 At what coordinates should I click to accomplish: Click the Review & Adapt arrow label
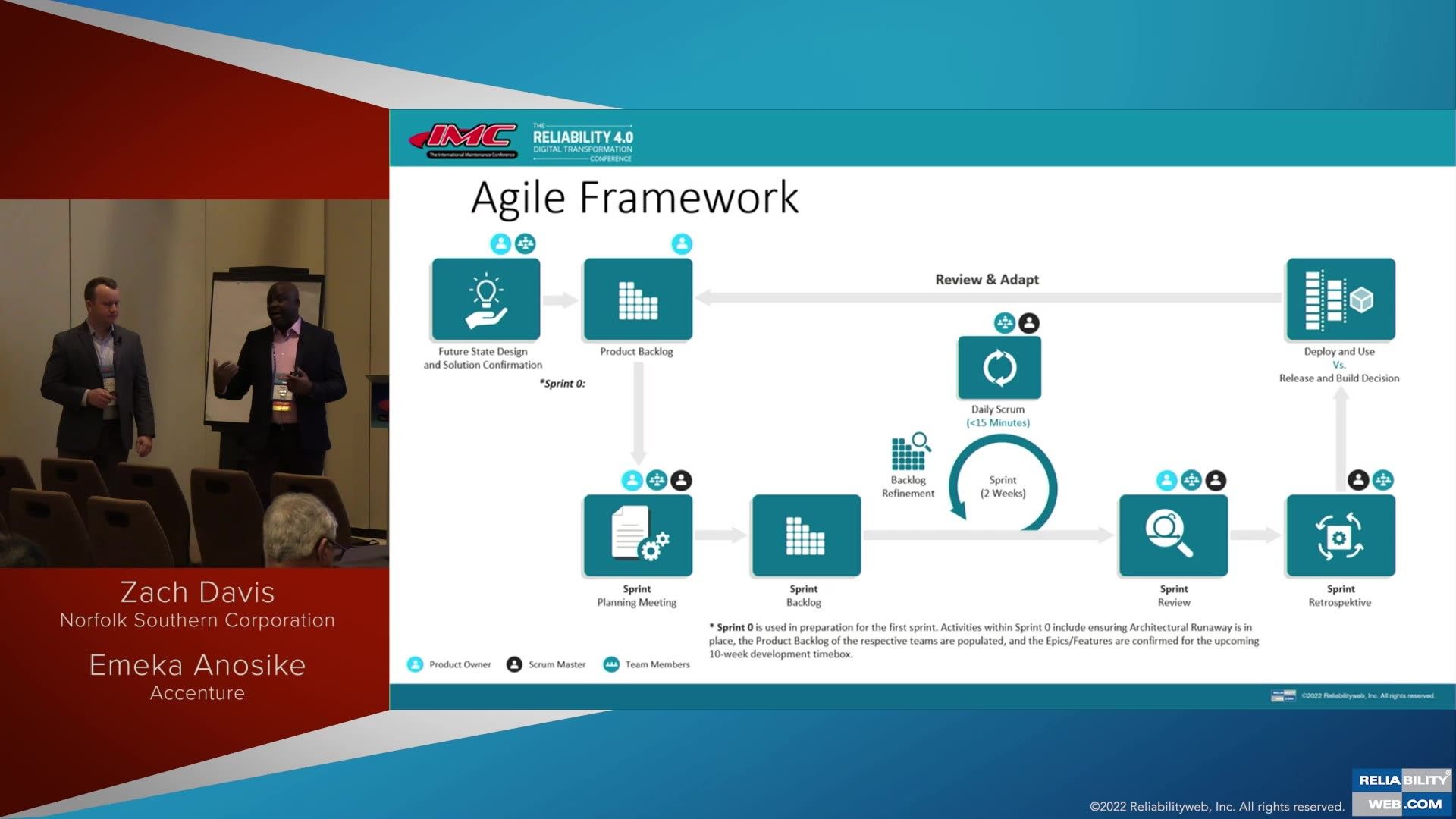987,279
